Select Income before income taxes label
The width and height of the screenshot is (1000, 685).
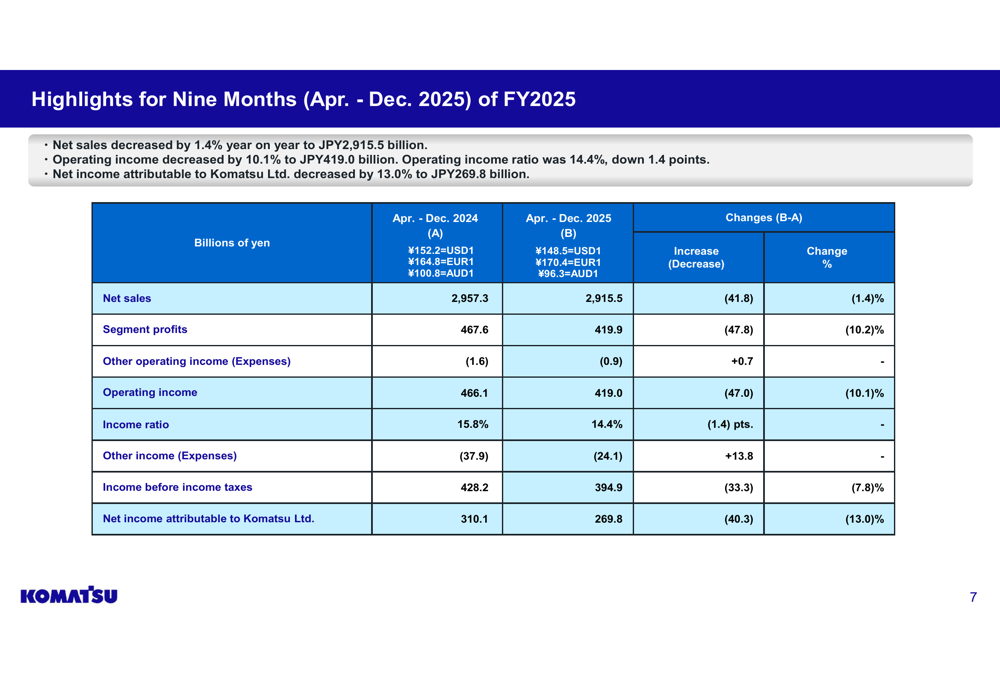click(177, 488)
